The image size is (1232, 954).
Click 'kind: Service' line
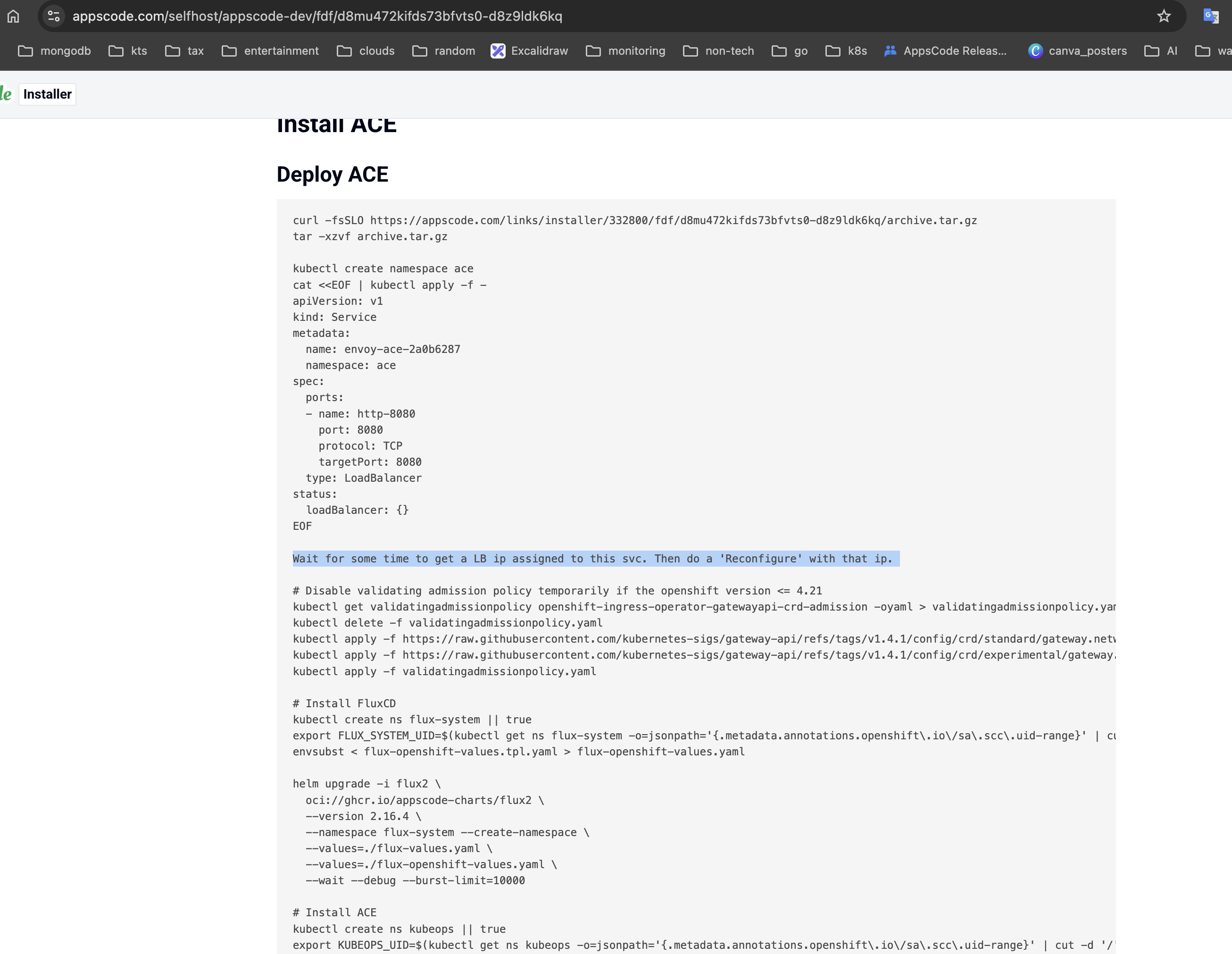point(334,317)
